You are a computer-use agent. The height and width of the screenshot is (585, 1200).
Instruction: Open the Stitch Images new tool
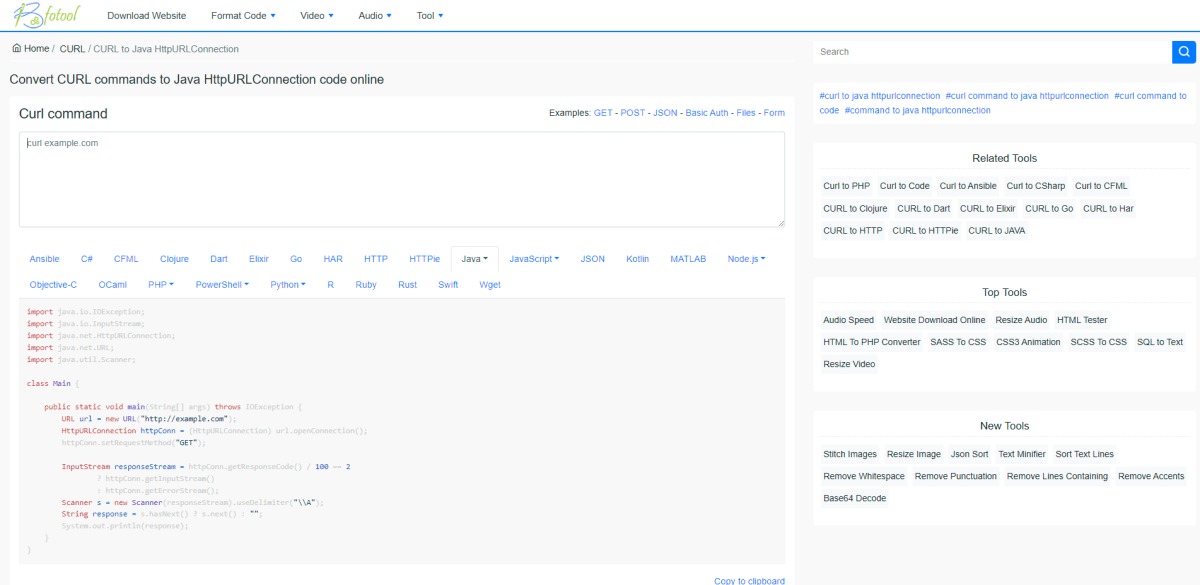(850, 454)
